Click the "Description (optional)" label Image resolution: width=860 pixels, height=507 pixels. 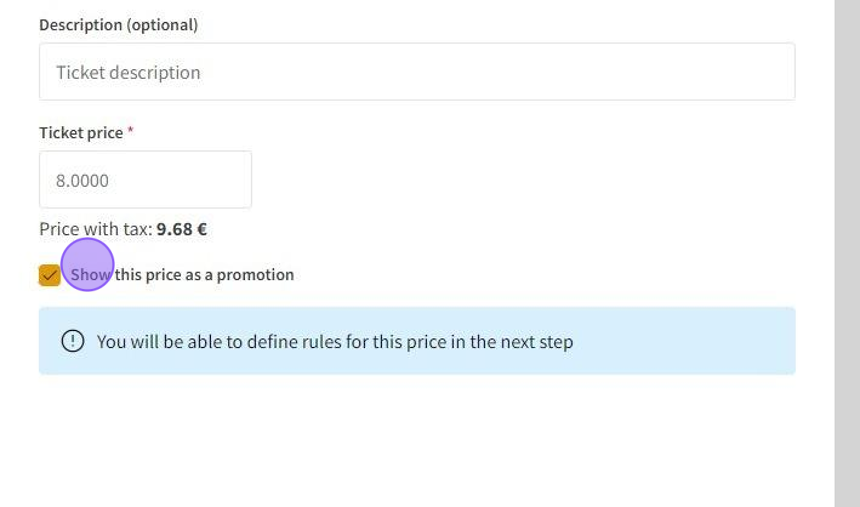click(x=118, y=25)
